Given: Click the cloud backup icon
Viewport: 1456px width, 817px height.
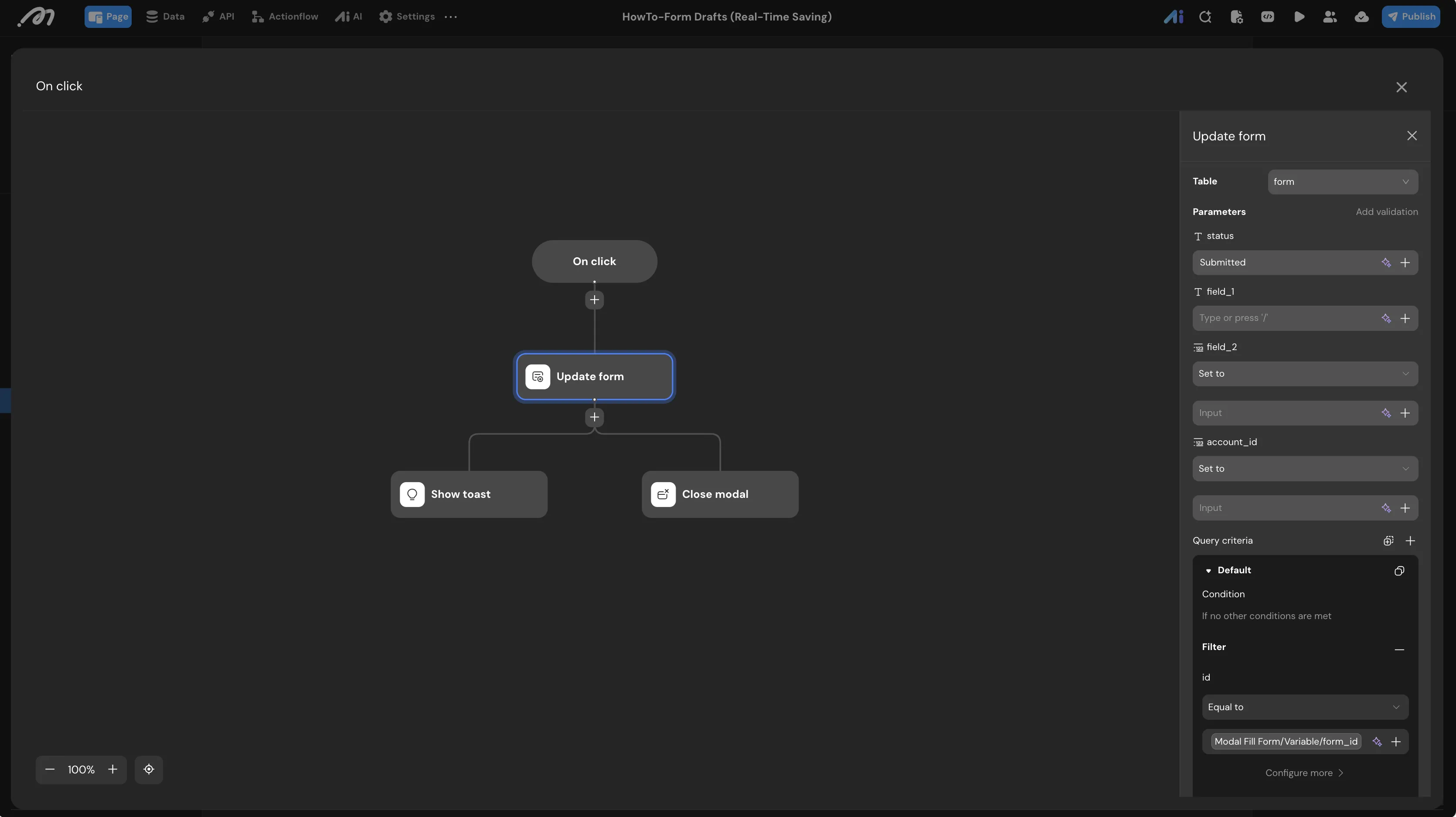Looking at the screenshot, I should [x=1361, y=17].
